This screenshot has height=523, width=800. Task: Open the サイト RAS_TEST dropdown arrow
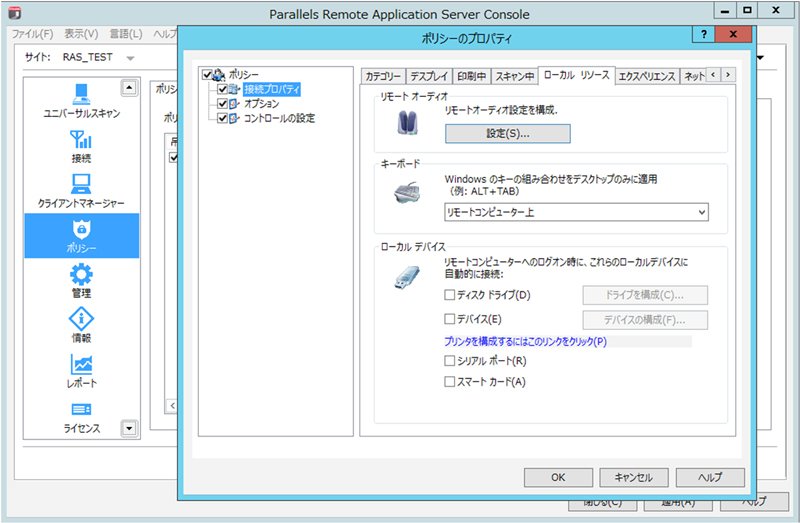point(130,58)
